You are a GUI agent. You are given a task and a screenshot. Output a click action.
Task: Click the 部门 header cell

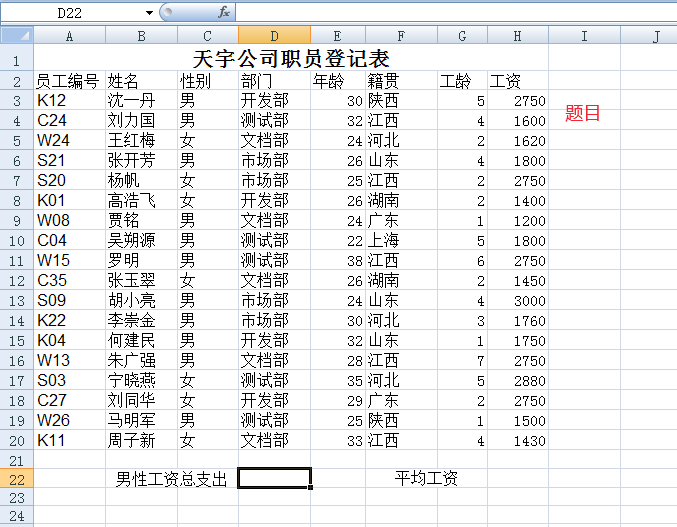[274, 81]
